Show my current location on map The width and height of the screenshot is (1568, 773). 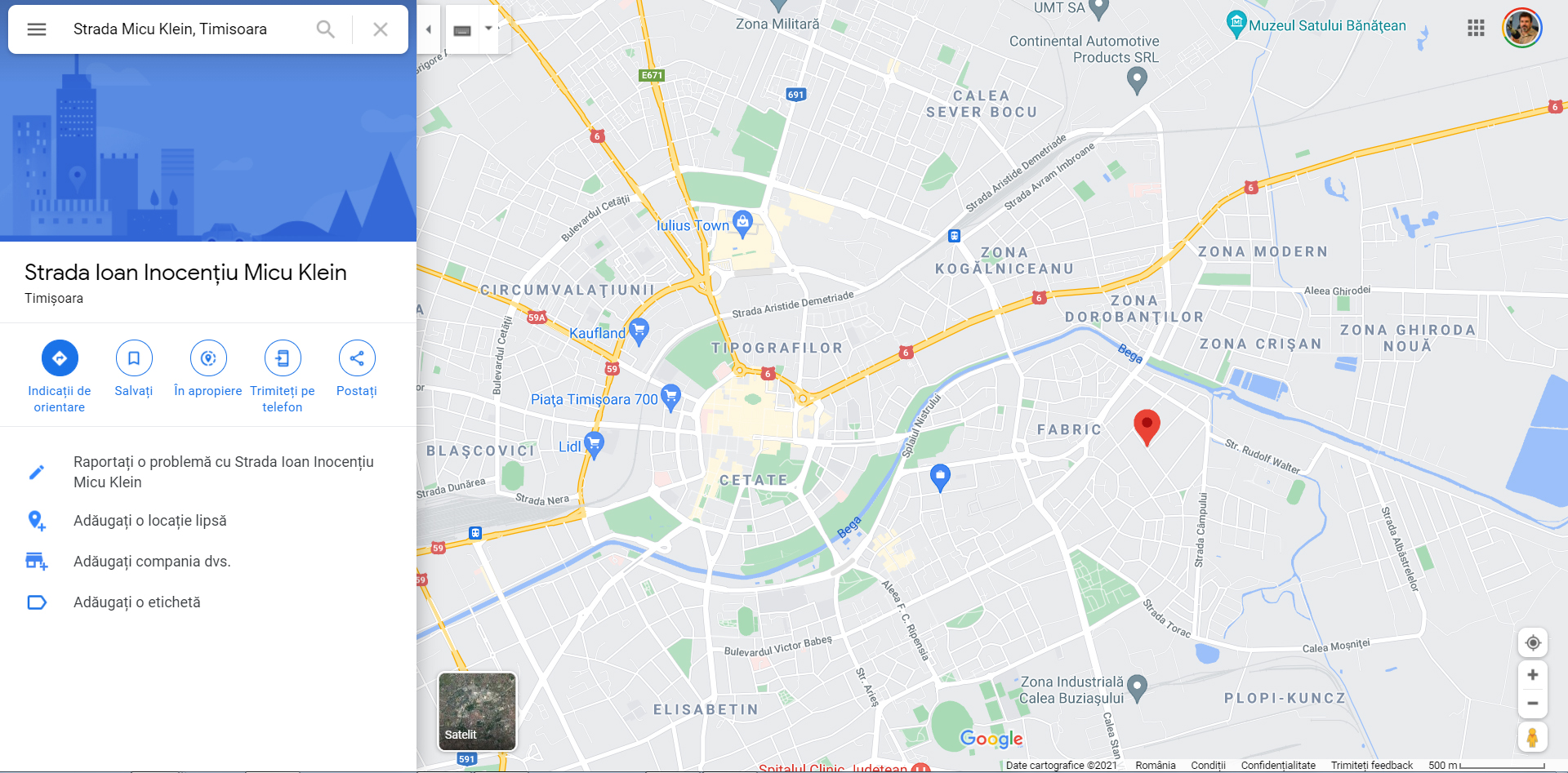pos(1533,642)
